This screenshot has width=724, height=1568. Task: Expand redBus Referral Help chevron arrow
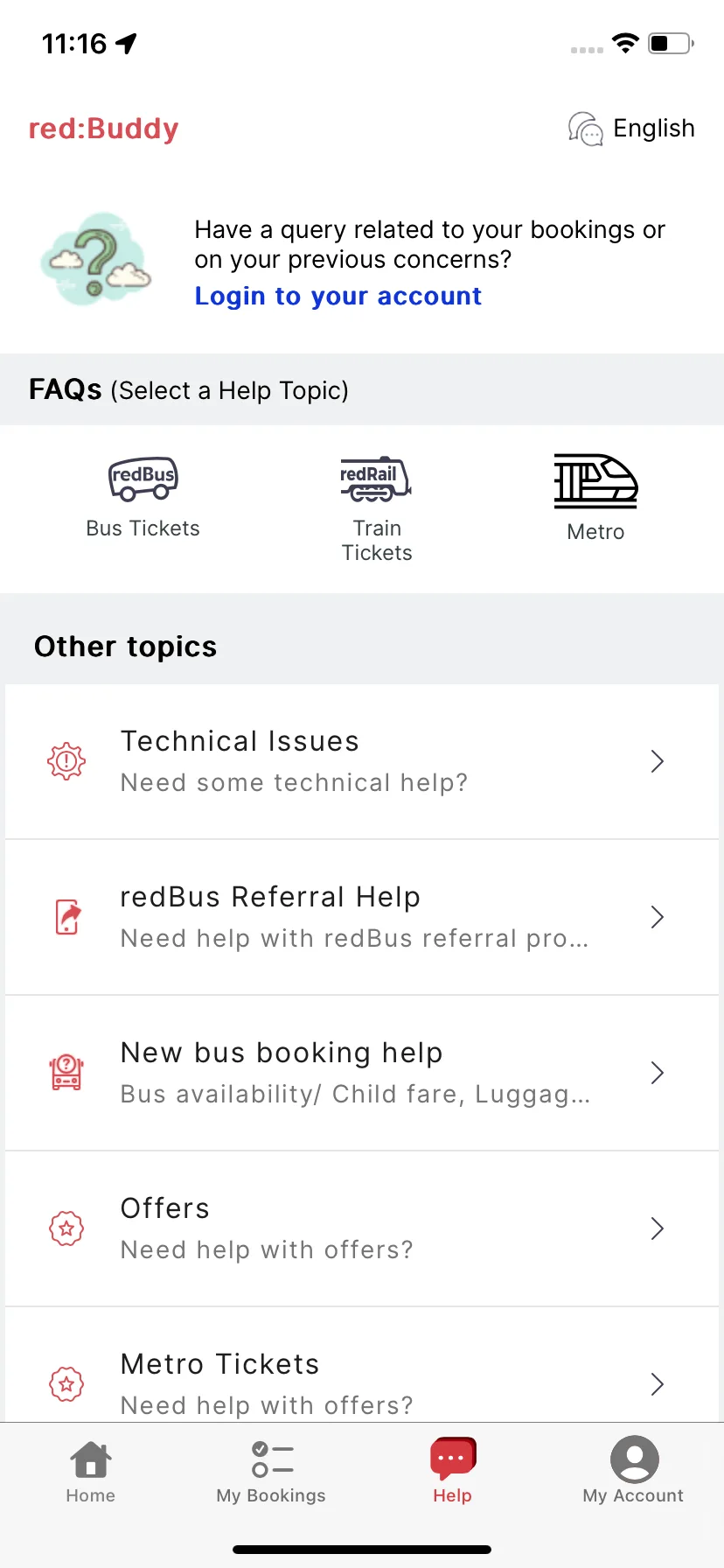click(658, 917)
